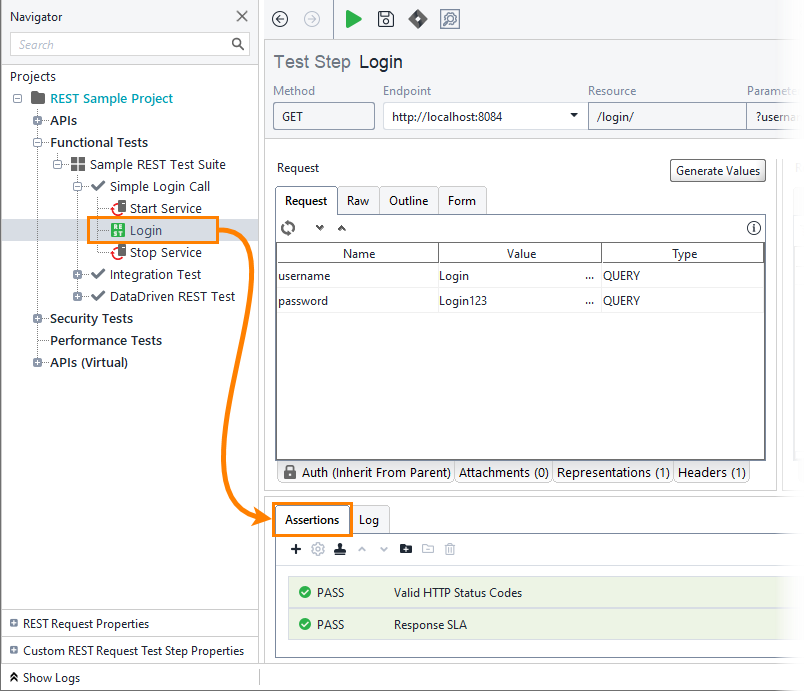This screenshot has width=805, height=691.
Task: Switch to the Raw request tab
Action: pos(358,200)
